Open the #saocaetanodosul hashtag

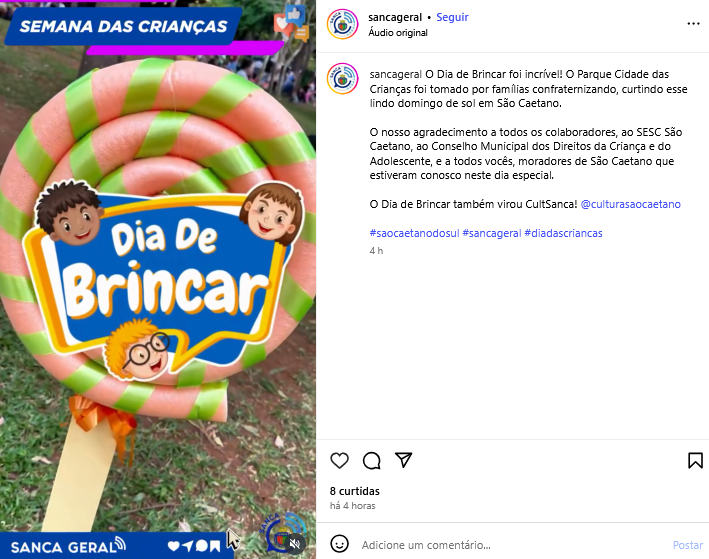tap(414, 233)
